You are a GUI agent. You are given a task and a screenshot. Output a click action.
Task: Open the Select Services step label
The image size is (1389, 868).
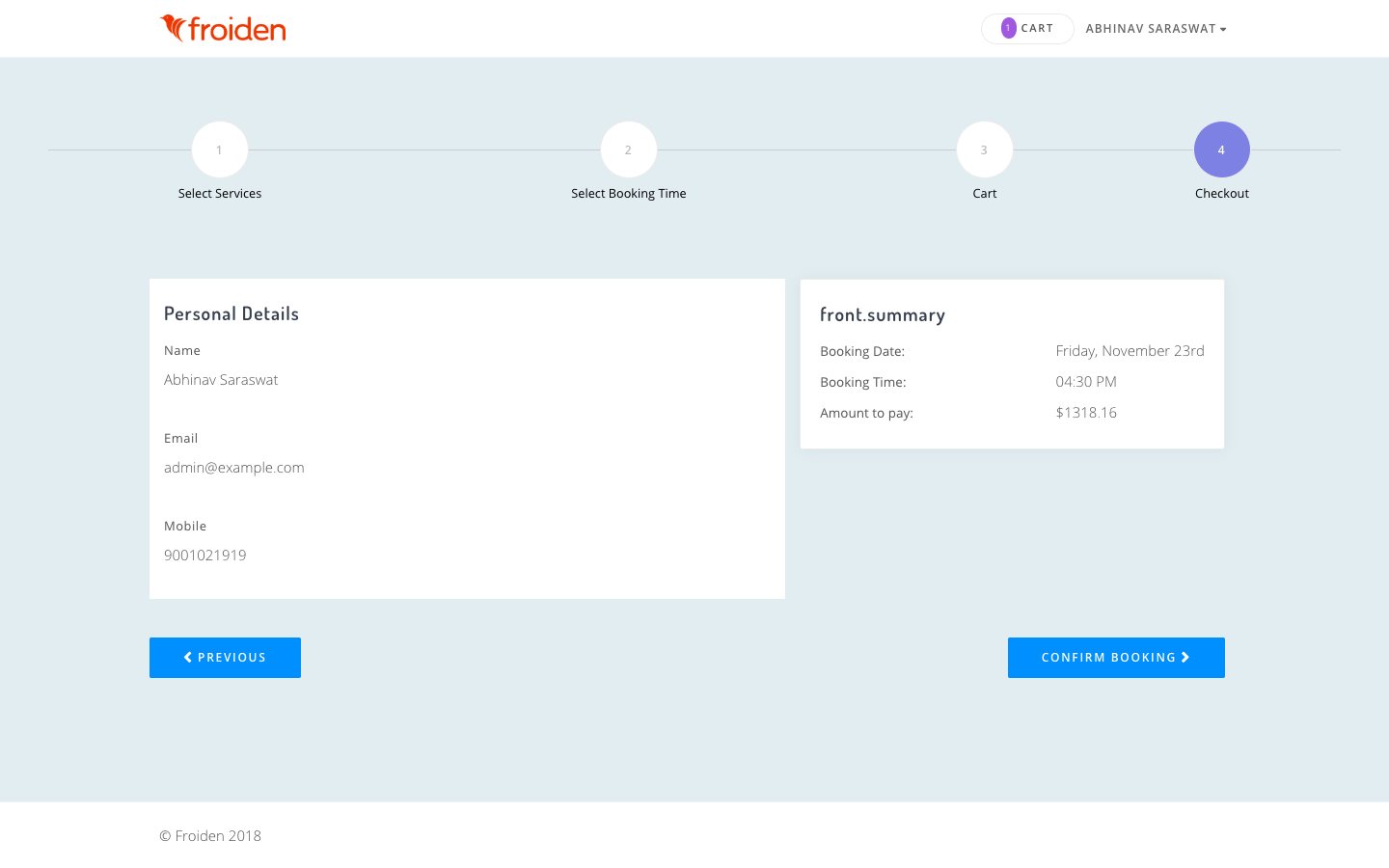(x=220, y=194)
